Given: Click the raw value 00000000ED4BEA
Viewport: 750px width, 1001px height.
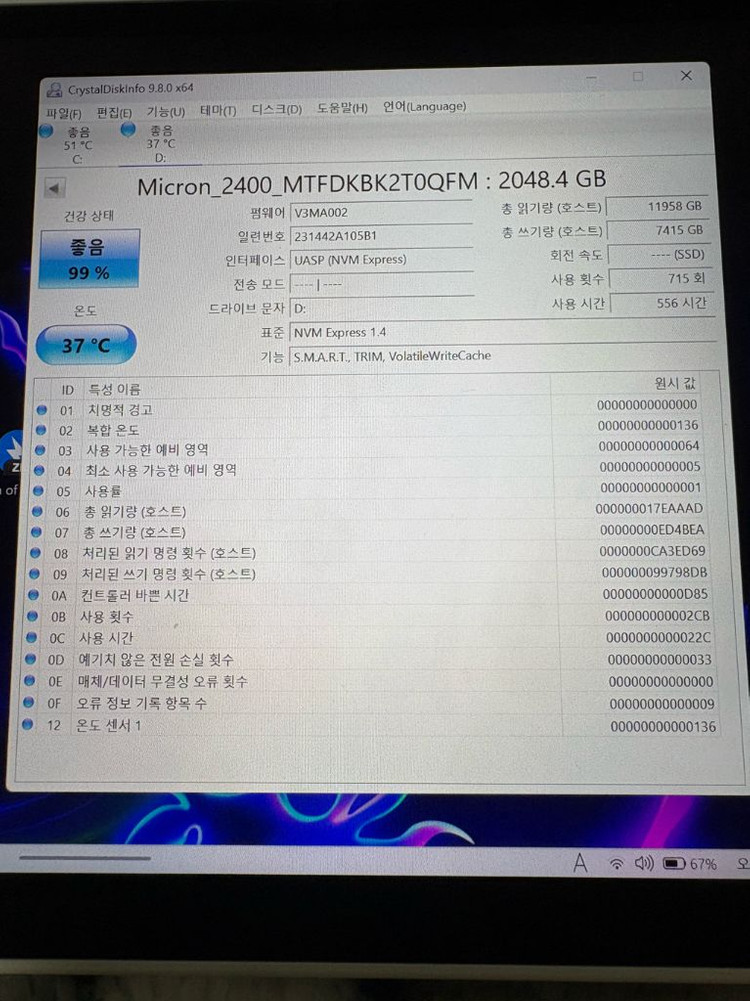Looking at the screenshot, I should [x=652, y=530].
